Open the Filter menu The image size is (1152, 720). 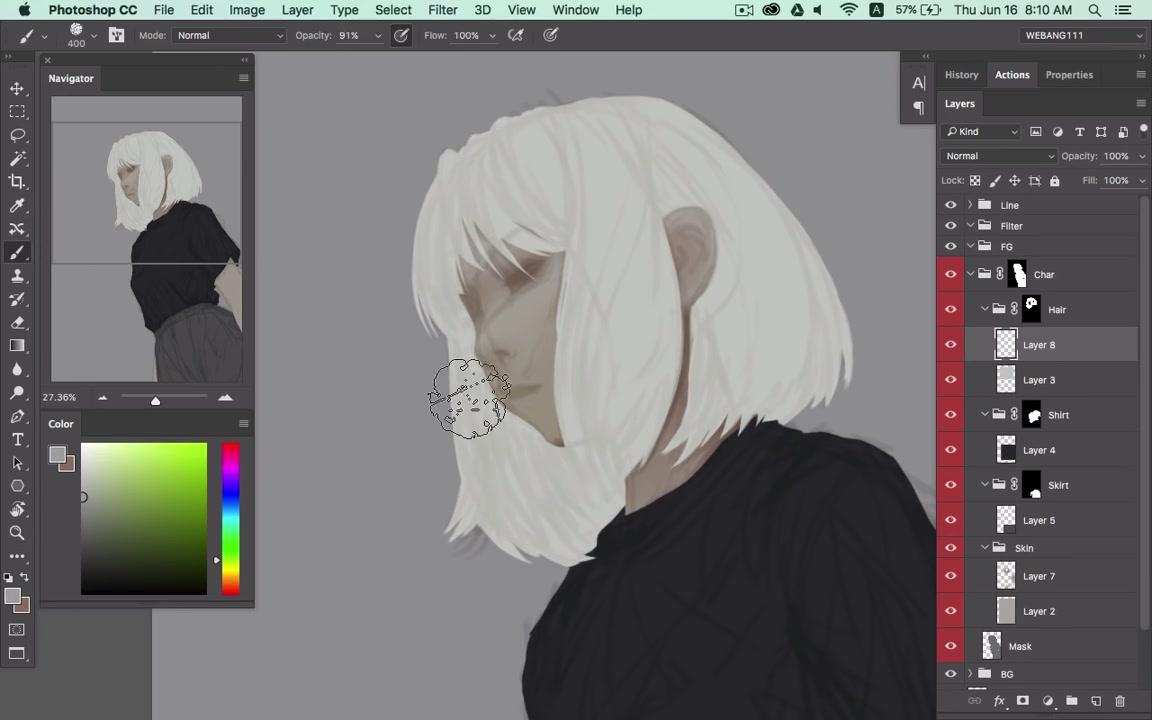pyautogui.click(x=442, y=10)
